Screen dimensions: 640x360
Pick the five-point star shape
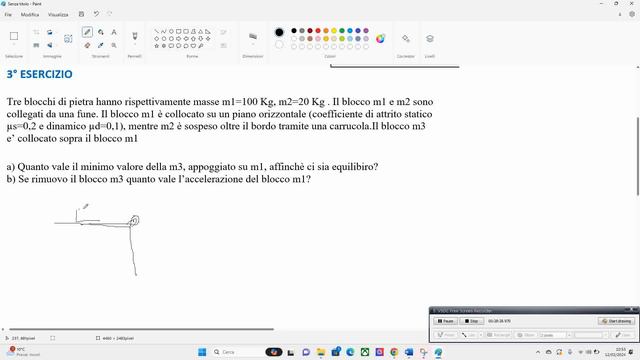click(156, 46)
